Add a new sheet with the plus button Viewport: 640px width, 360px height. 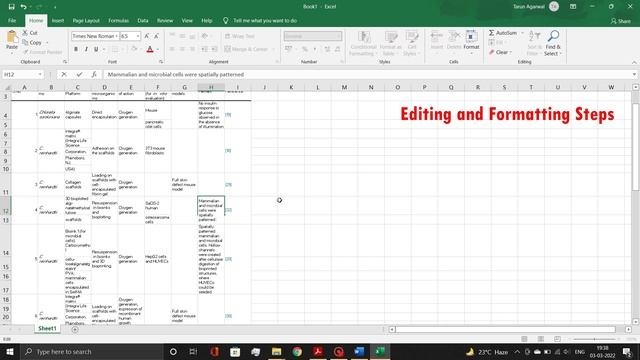75,329
